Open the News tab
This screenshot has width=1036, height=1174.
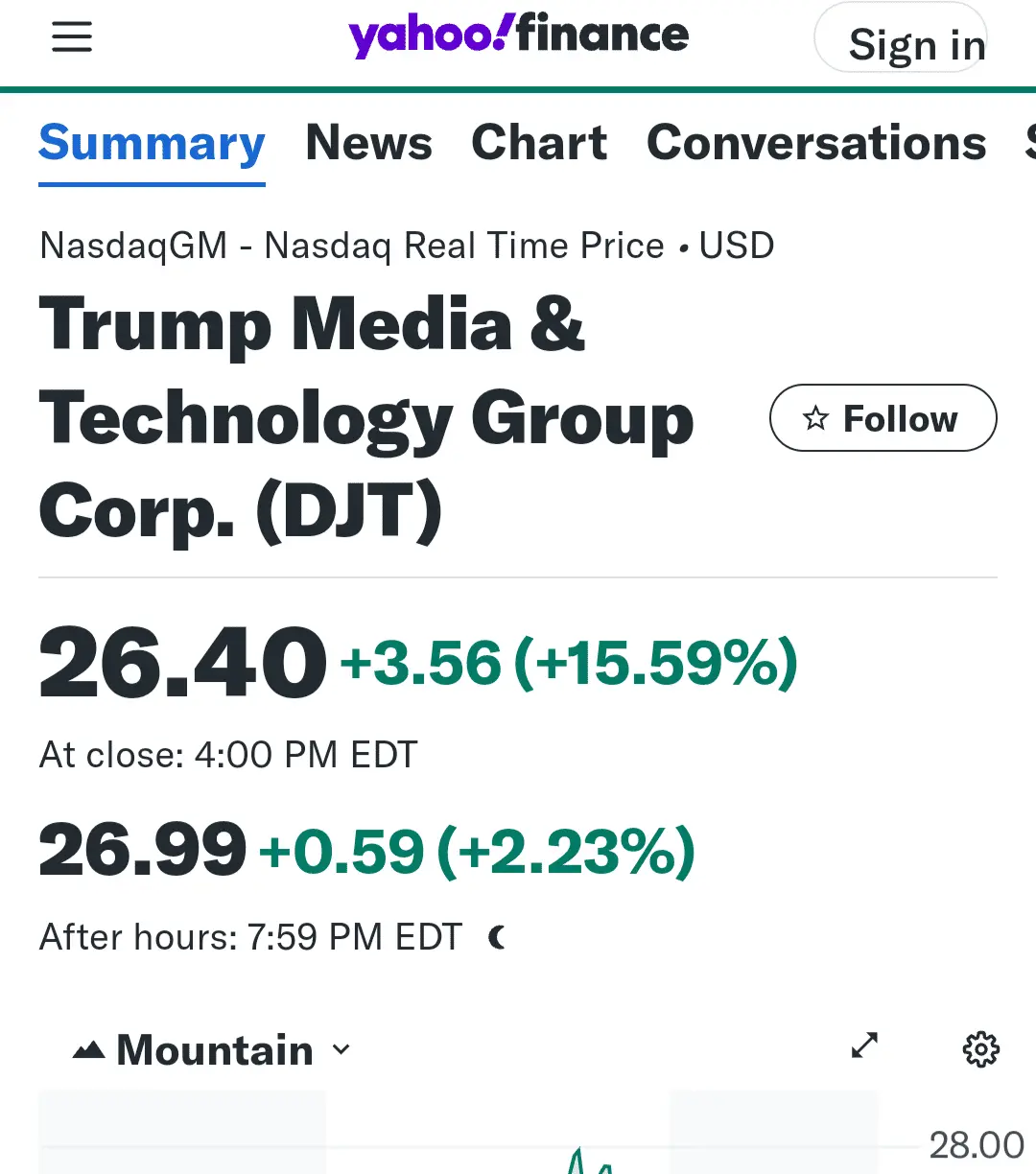click(x=368, y=144)
